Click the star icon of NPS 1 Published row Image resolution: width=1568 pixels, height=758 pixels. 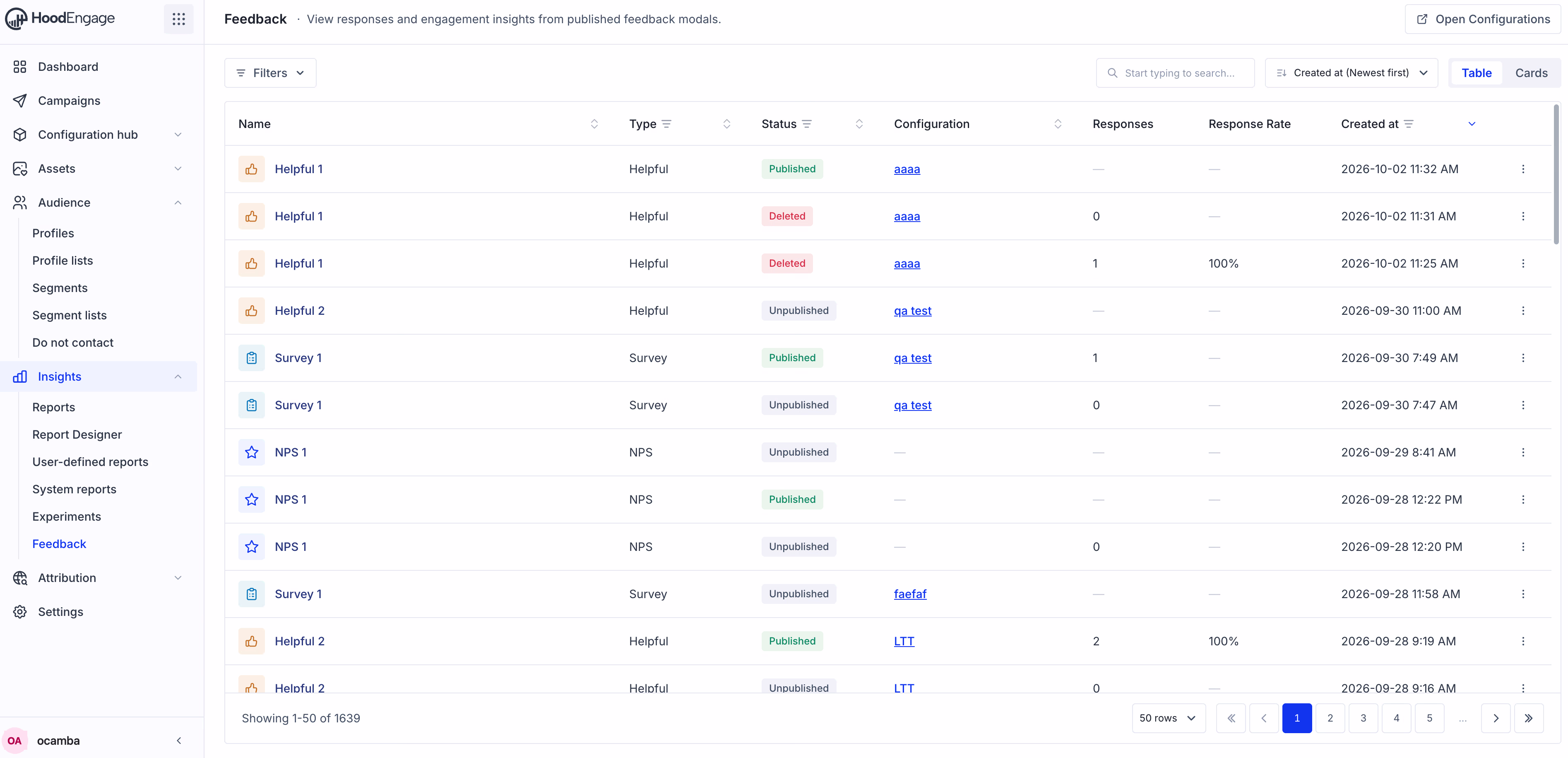(x=251, y=500)
